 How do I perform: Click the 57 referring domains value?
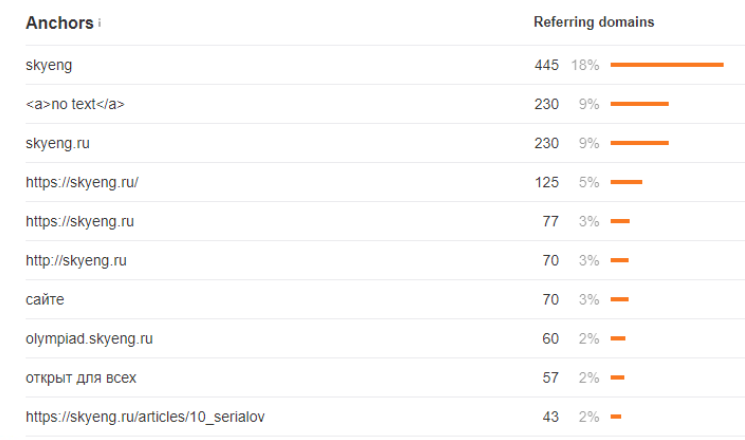point(550,377)
